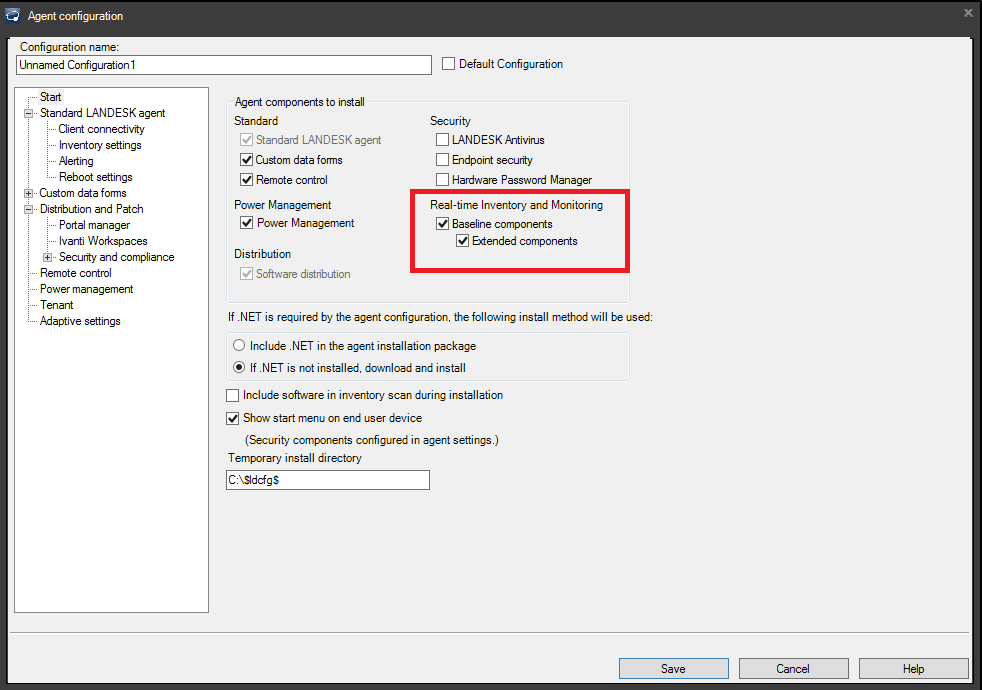Select Tenant in the settings tree

click(x=56, y=304)
